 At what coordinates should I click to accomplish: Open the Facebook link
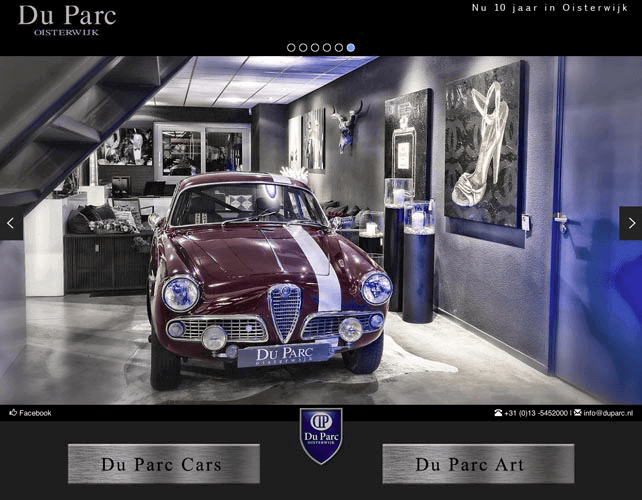click(30, 413)
